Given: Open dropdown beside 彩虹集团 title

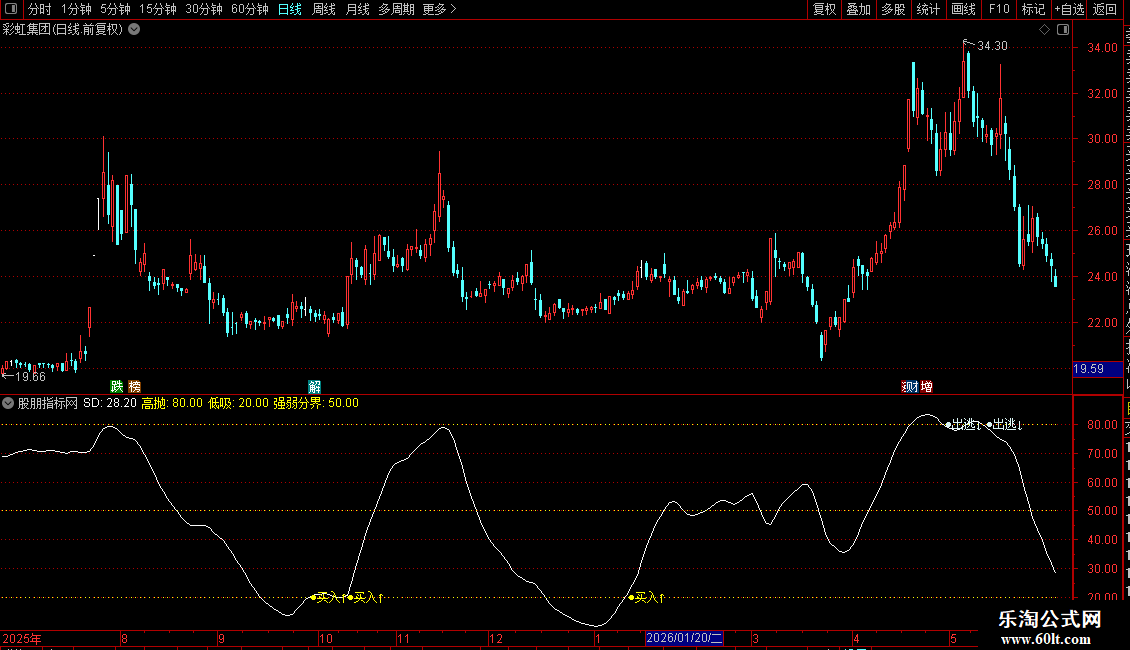Looking at the screenshot, I should click(x=134, y=30).
